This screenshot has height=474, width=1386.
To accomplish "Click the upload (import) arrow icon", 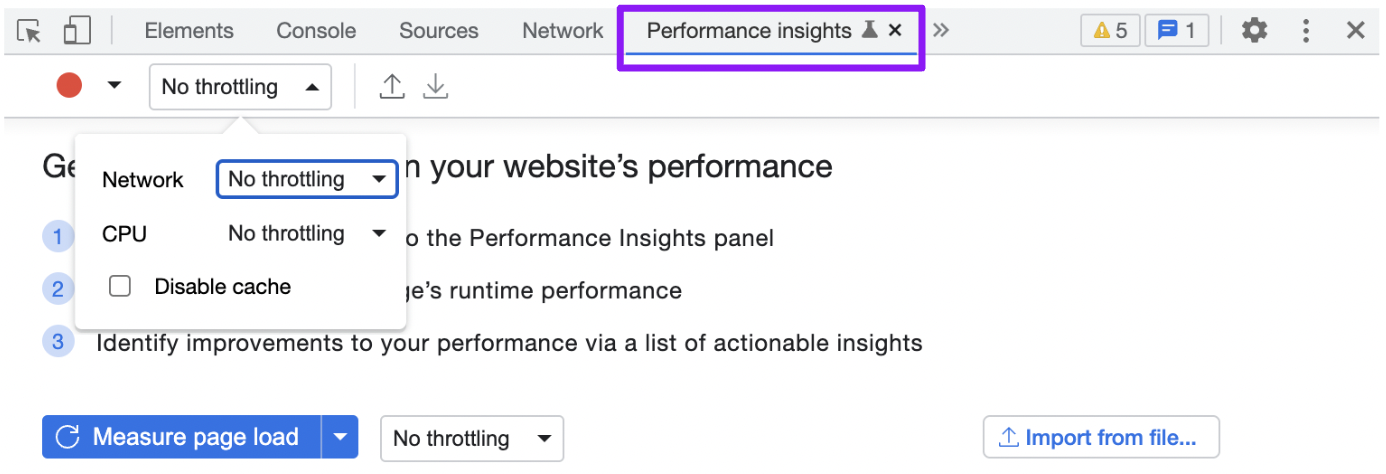I will pos(392,87).
